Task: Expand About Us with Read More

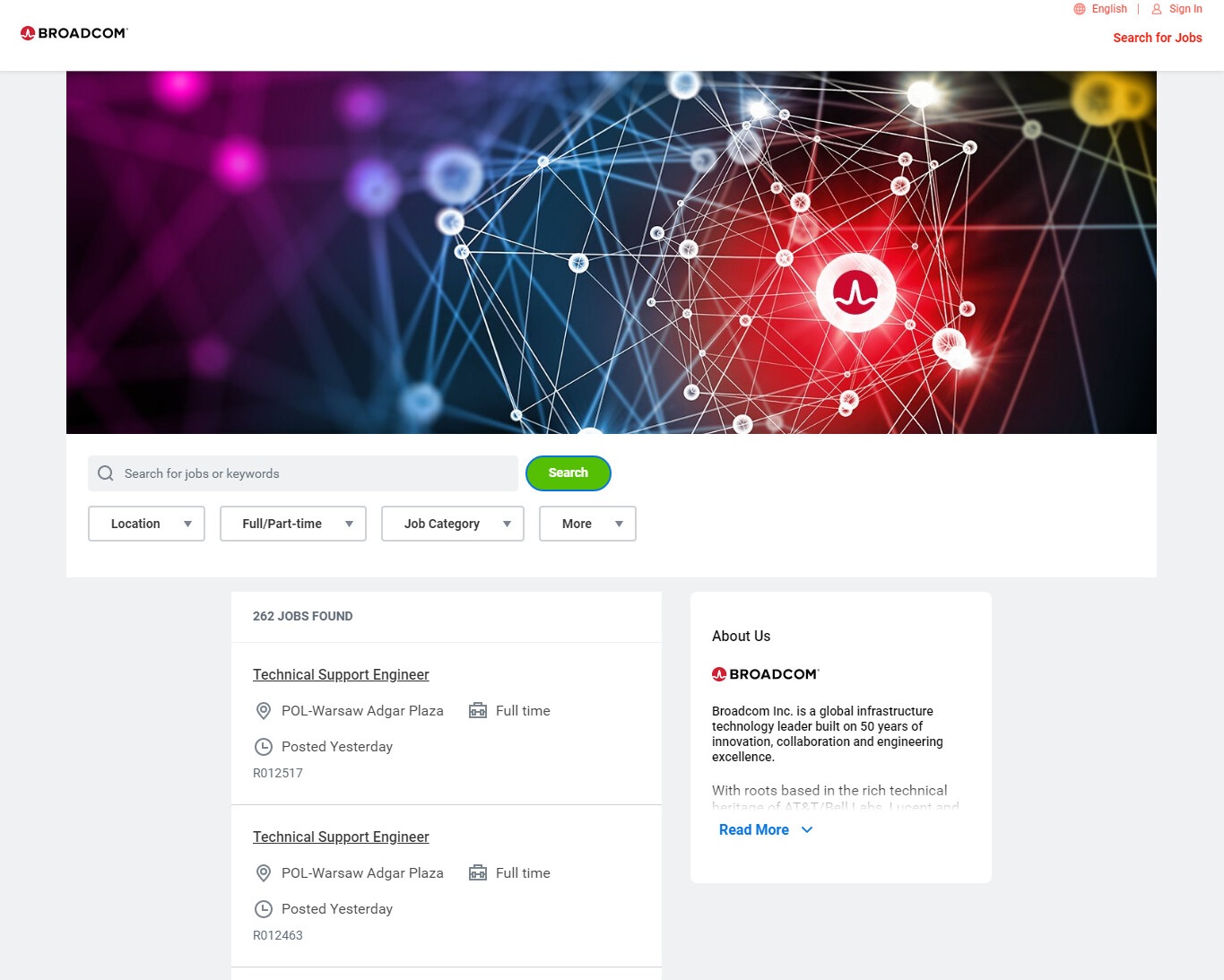Action: point(766,830)
